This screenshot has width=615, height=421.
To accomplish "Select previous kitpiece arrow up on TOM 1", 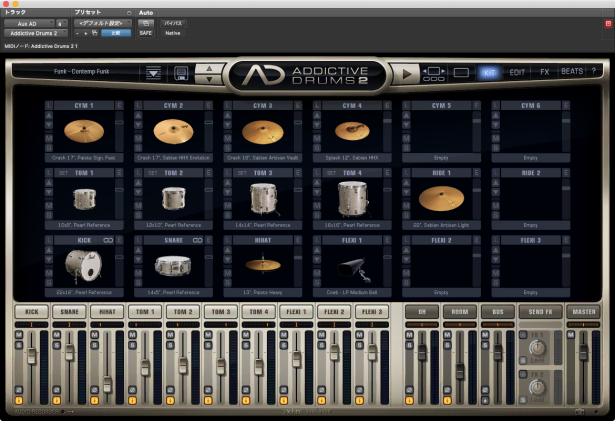I will (49, 182).
